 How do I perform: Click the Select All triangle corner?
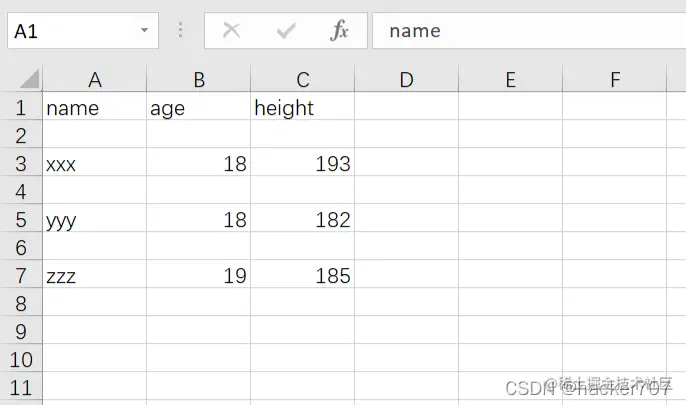click(30, 79)
